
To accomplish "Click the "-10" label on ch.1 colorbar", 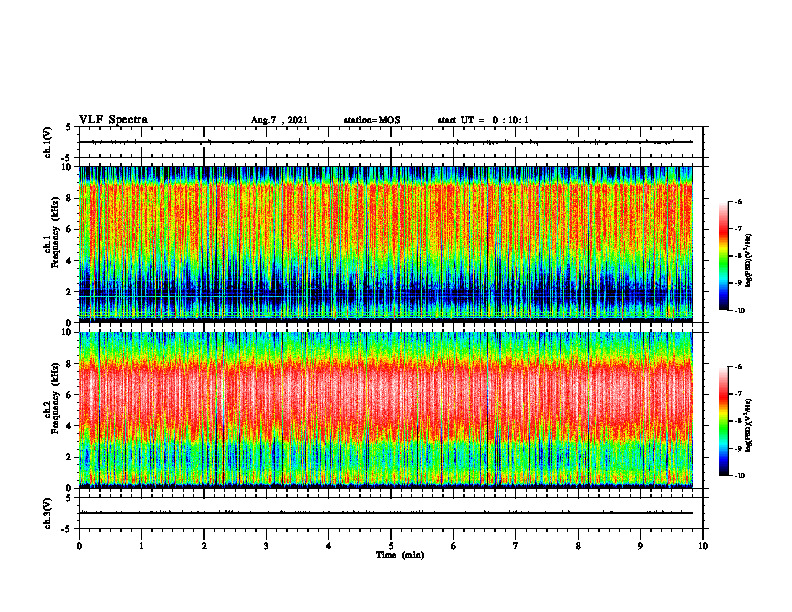I will click(740, 311).
